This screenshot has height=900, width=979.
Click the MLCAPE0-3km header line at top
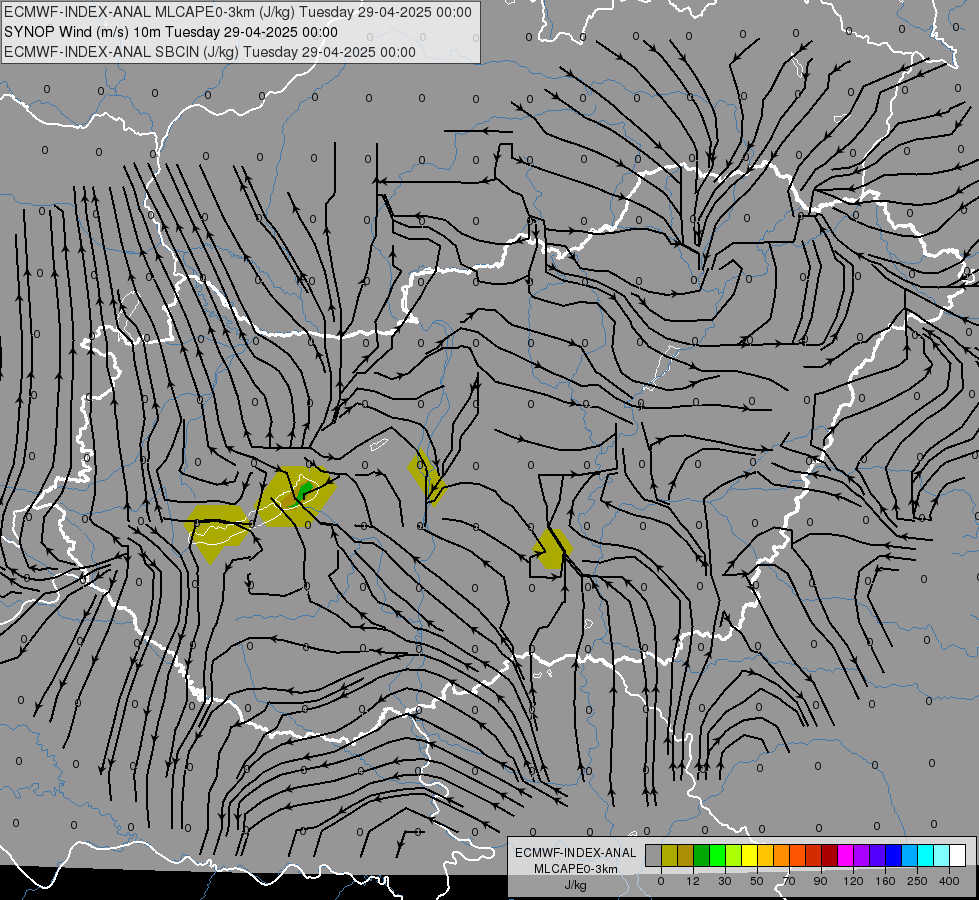click(x=238, y=12)
